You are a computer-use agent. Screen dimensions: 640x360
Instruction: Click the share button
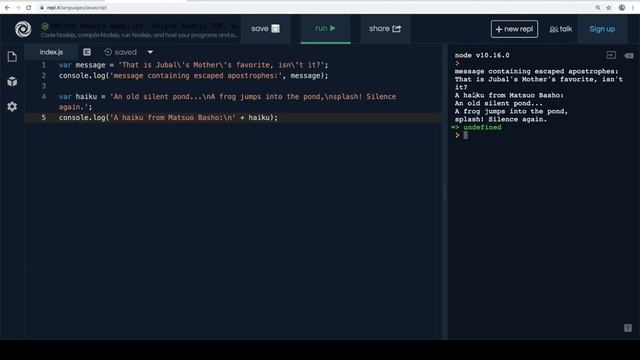coord(385,29)
